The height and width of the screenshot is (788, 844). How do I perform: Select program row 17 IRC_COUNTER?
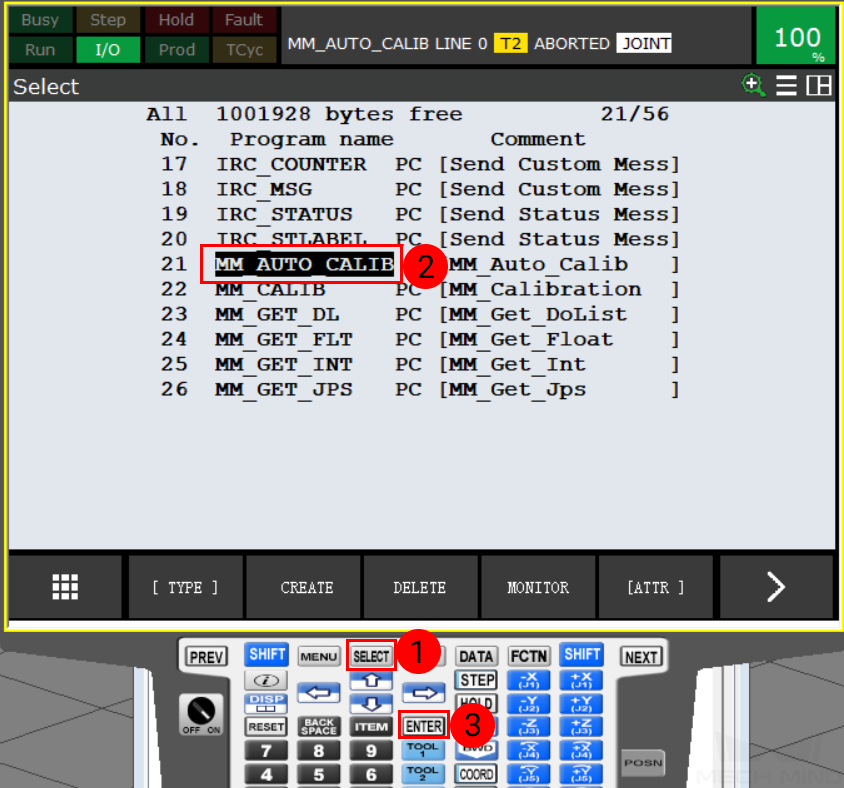point(420,164)
